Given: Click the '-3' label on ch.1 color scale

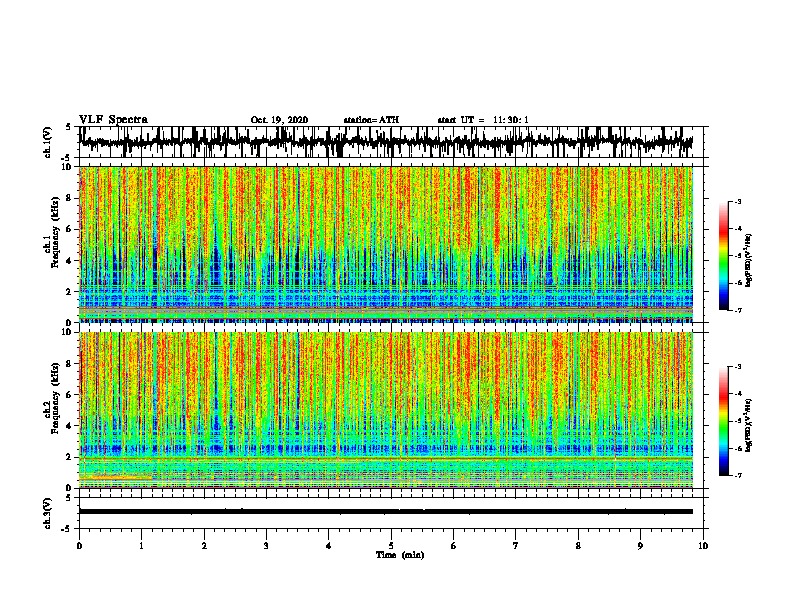Looking at the screenshot, I should pyautogui.click(x=737, y=201).
